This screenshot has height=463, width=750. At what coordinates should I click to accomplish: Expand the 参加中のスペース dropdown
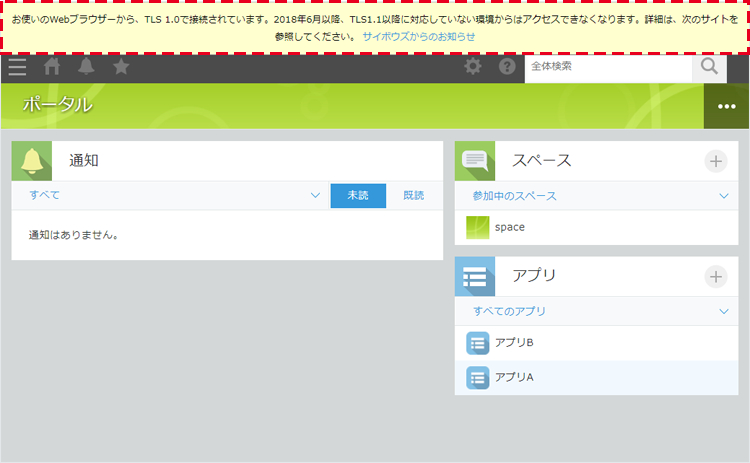pyautogui.click(x=724, y=196)
